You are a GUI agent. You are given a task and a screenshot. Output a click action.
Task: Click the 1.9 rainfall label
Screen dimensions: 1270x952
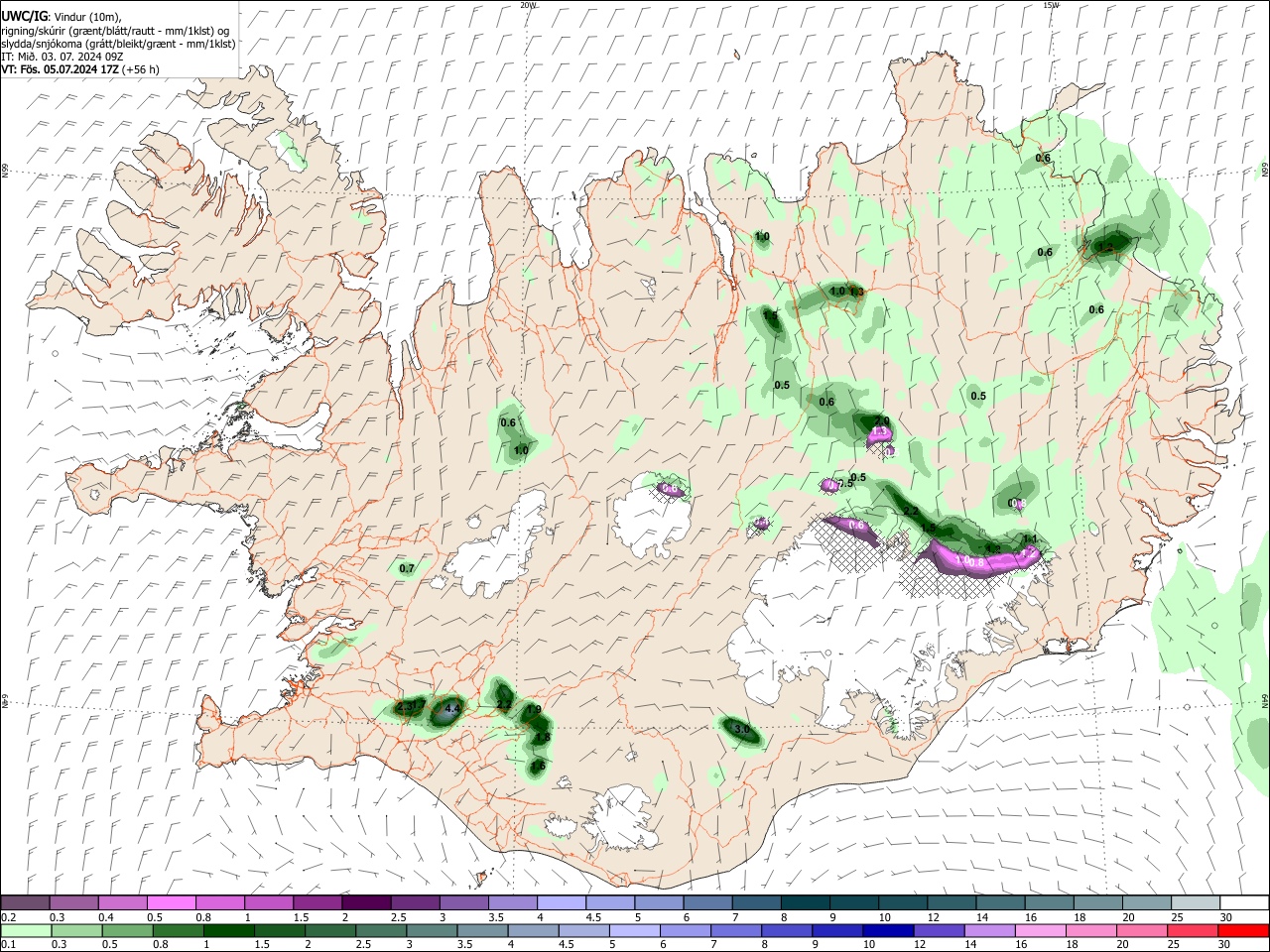point(534,710)
